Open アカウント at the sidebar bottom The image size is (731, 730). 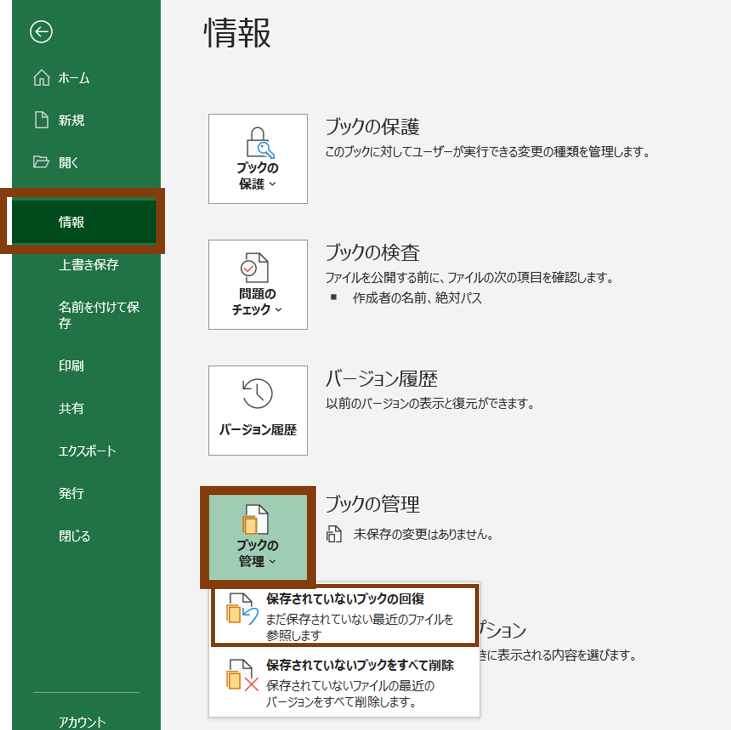click(x=82, y=720)
